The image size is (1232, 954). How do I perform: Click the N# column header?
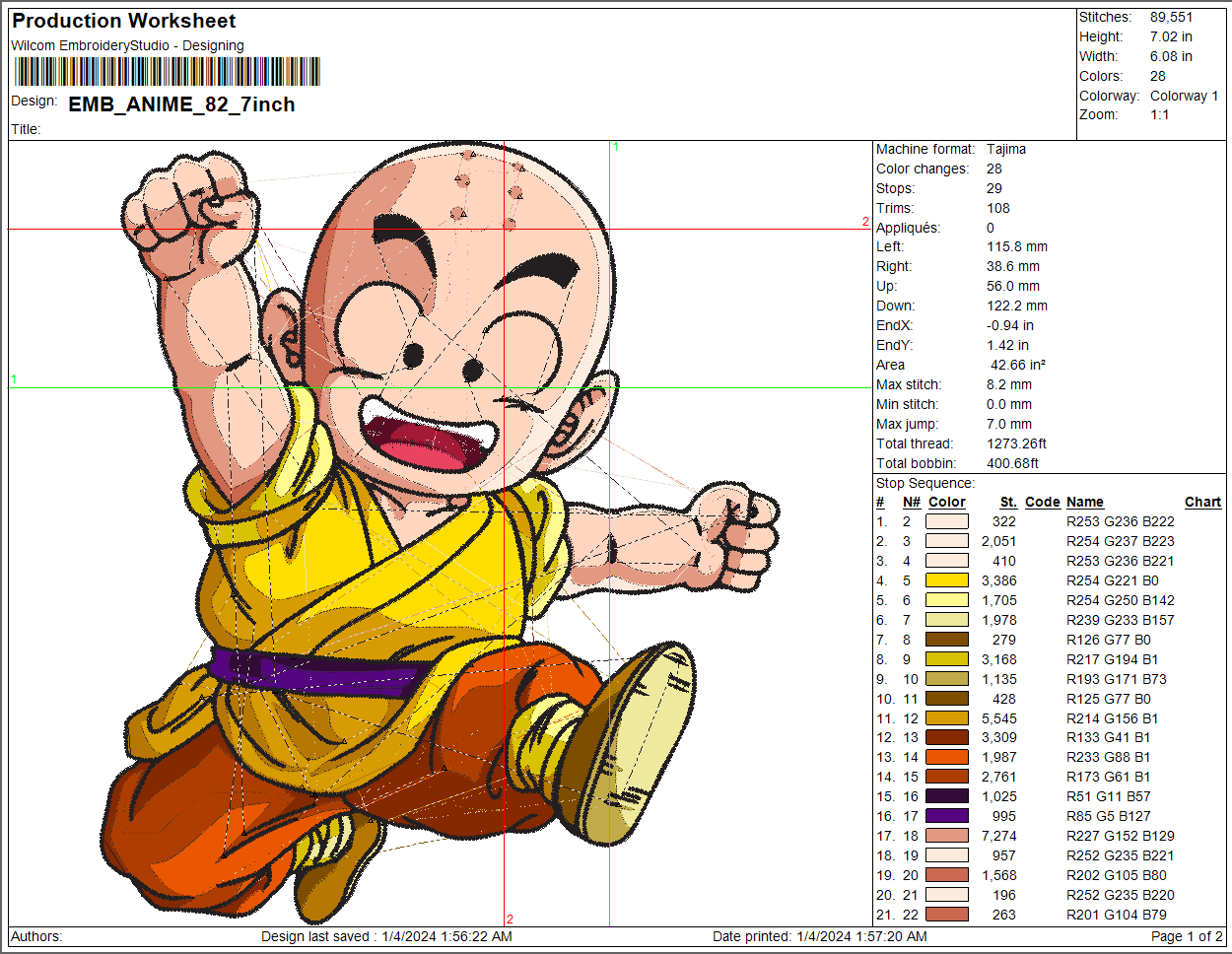click(912, 502)
